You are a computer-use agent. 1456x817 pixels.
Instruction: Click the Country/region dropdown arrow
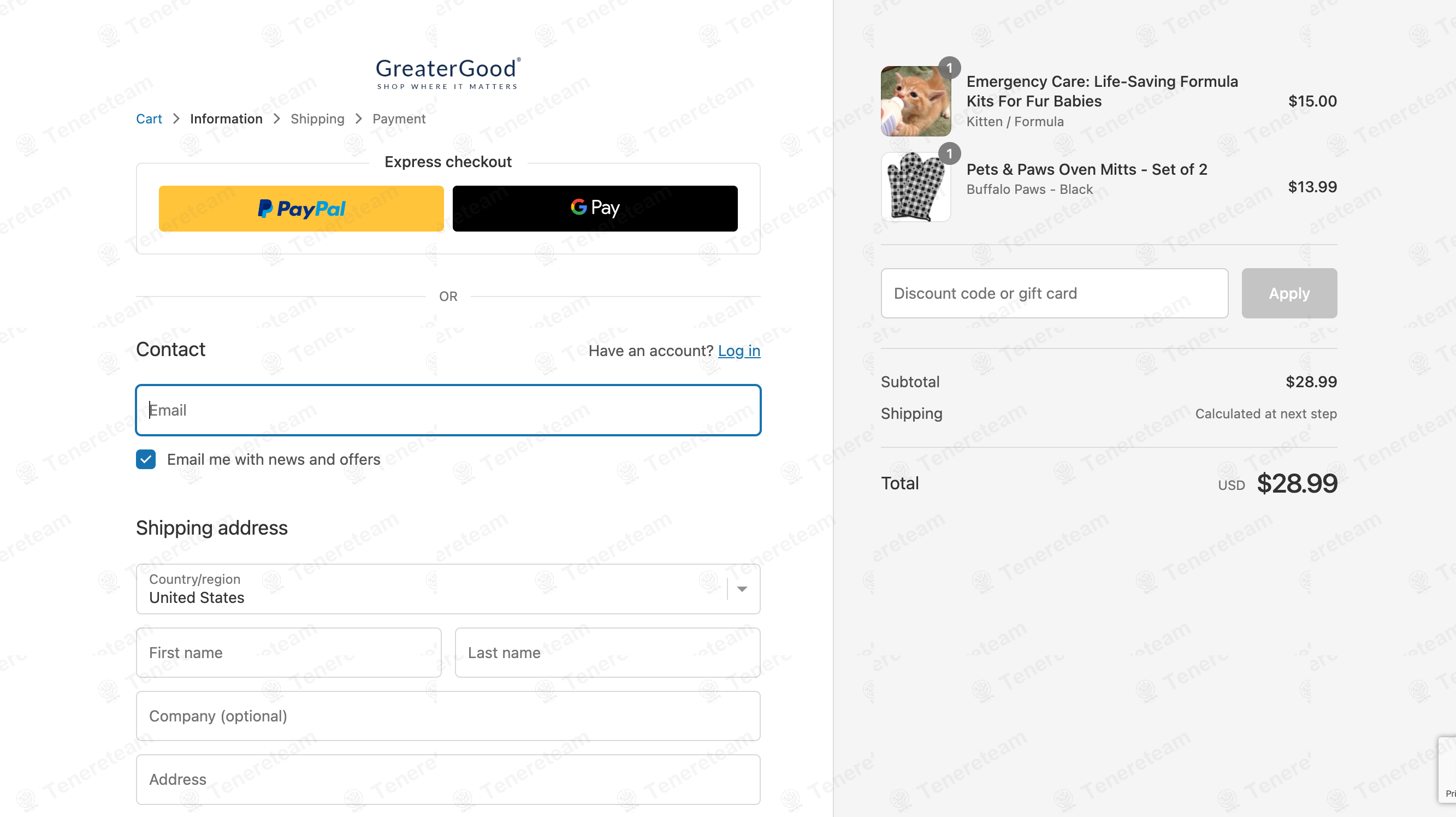click(742, 589)
